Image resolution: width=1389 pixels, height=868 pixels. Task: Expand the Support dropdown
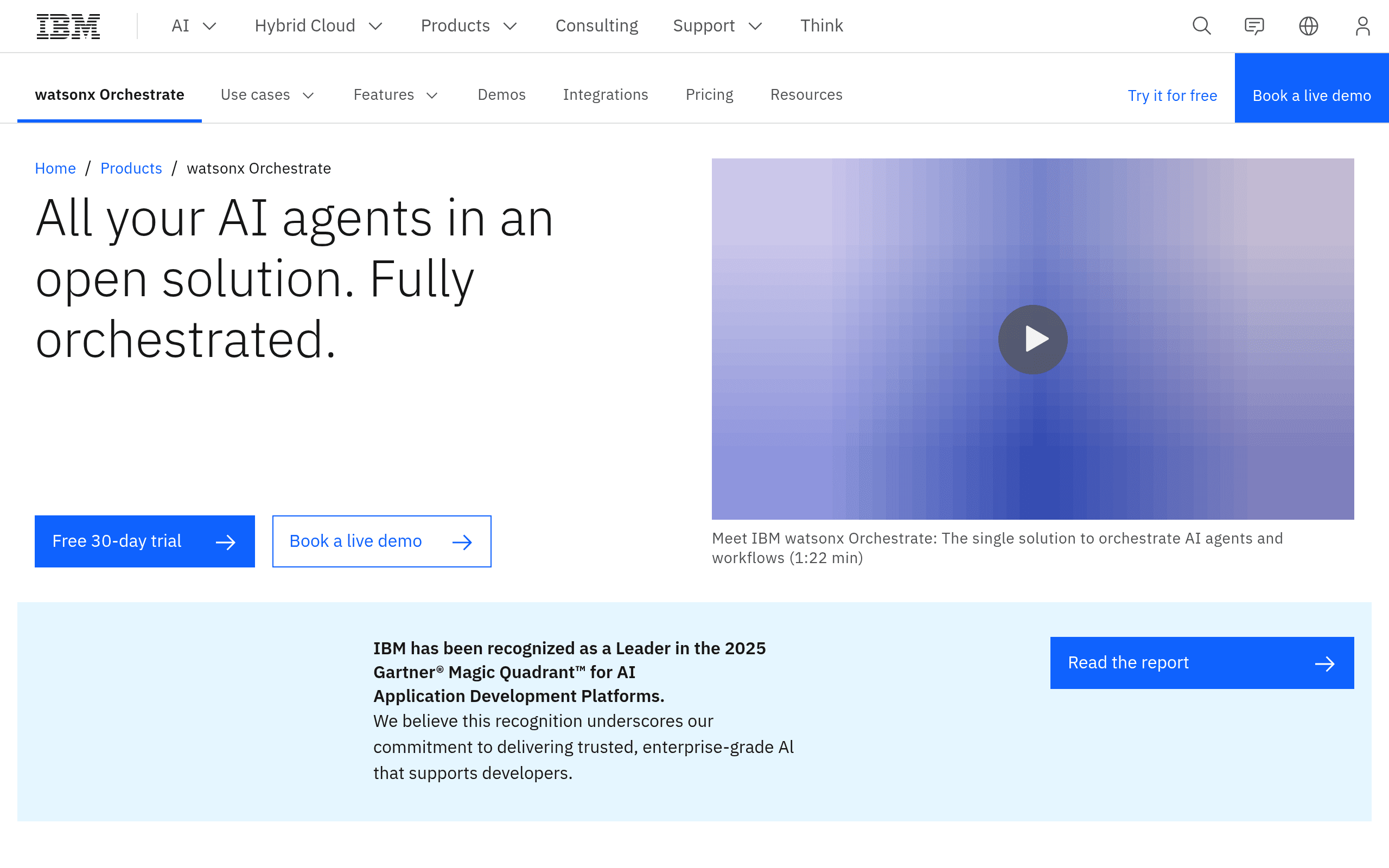tap(717, 26)
